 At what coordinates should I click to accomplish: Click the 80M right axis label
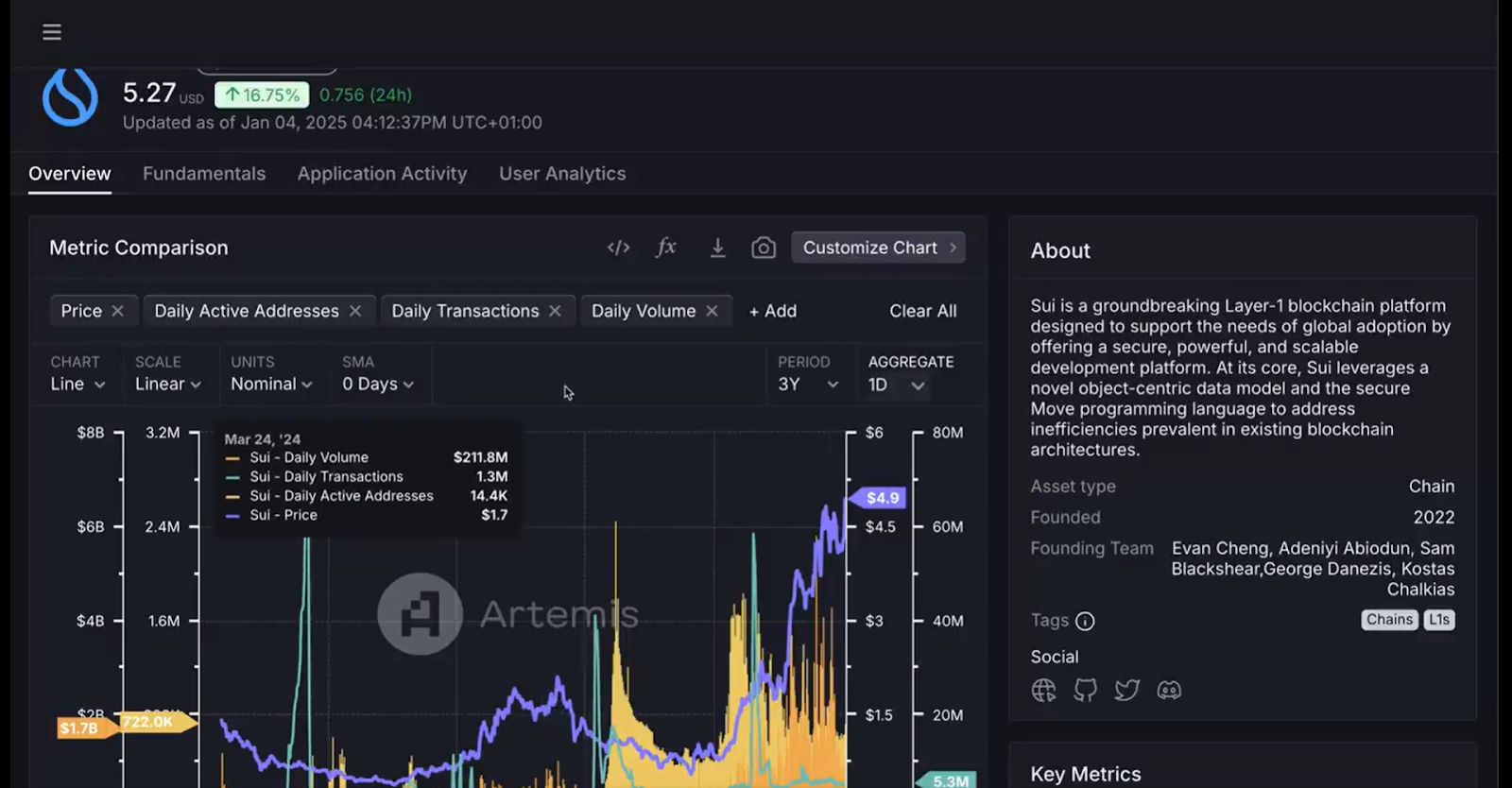coord(948,433)
